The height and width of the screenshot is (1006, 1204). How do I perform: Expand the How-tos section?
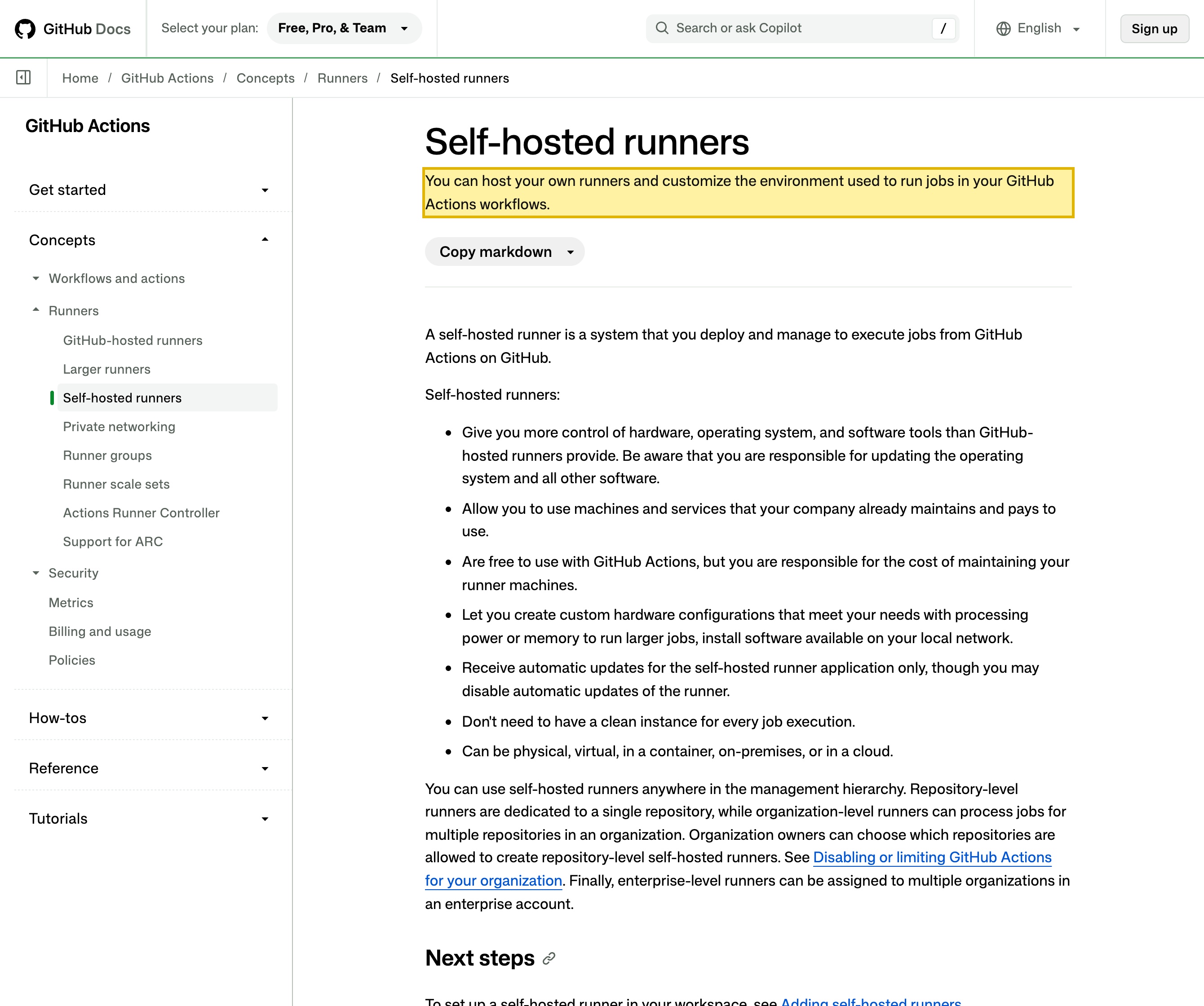[149, 718]
